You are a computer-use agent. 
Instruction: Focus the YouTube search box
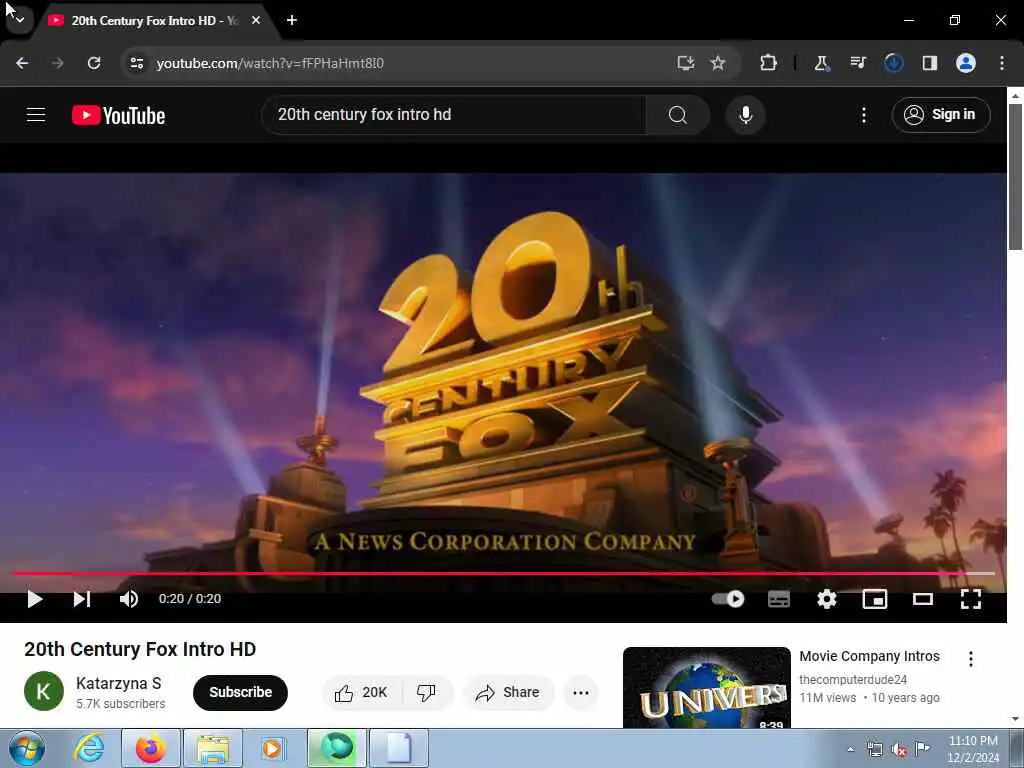453,115
